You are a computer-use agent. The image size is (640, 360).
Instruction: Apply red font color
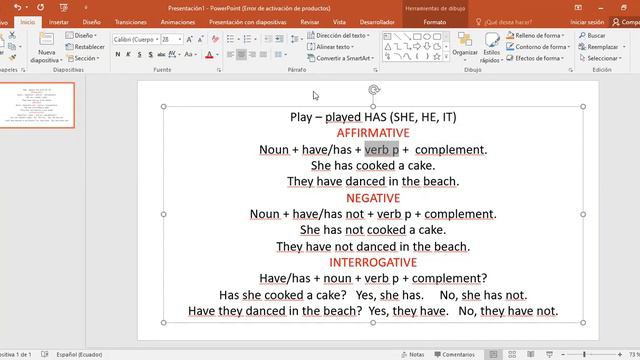[209, 54]
